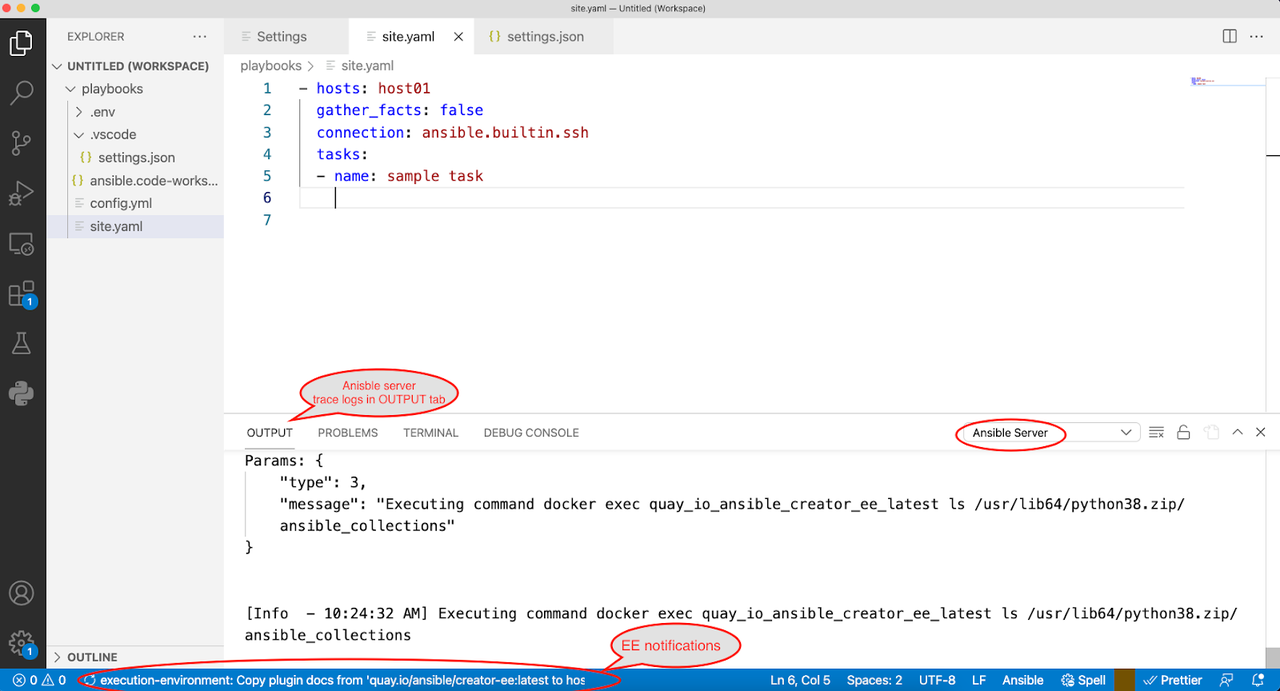1280x691 pixels.
Task: Open the Extensions view icon
Action: 22,293
